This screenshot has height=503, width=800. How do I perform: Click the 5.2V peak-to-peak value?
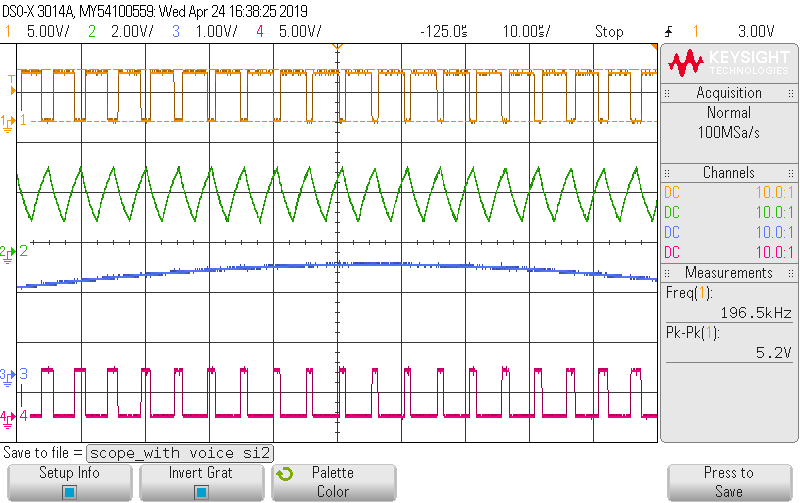click(x=773, y=353)
